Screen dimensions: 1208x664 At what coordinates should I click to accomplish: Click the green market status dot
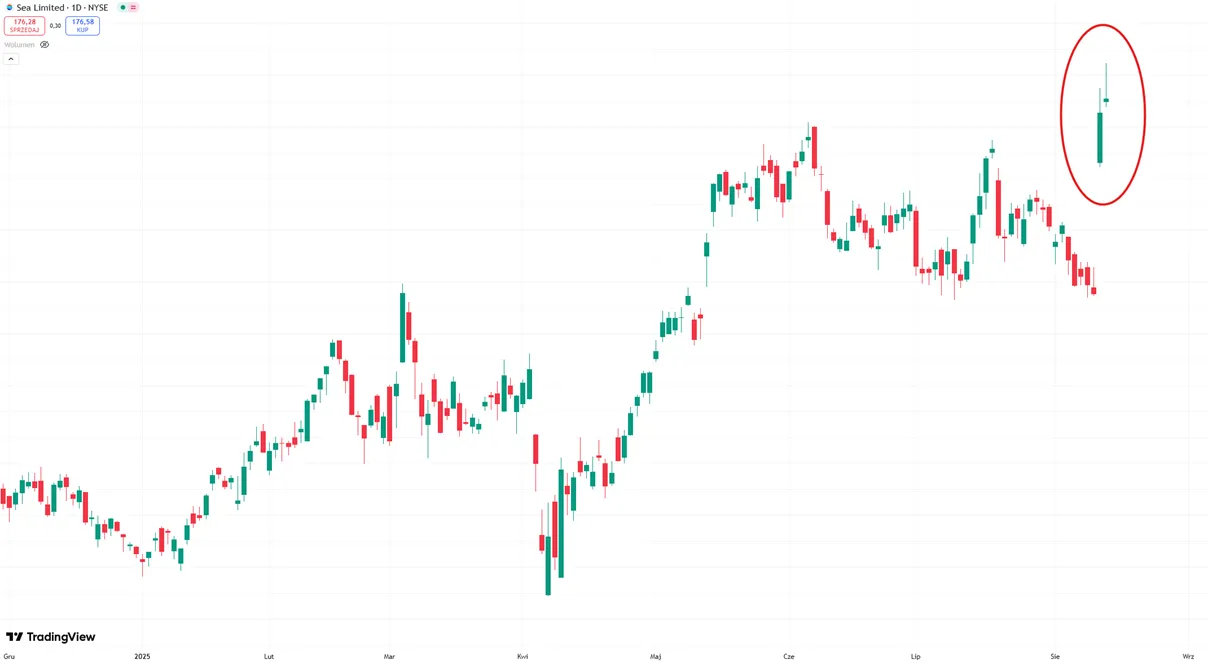tap(123, 7)
